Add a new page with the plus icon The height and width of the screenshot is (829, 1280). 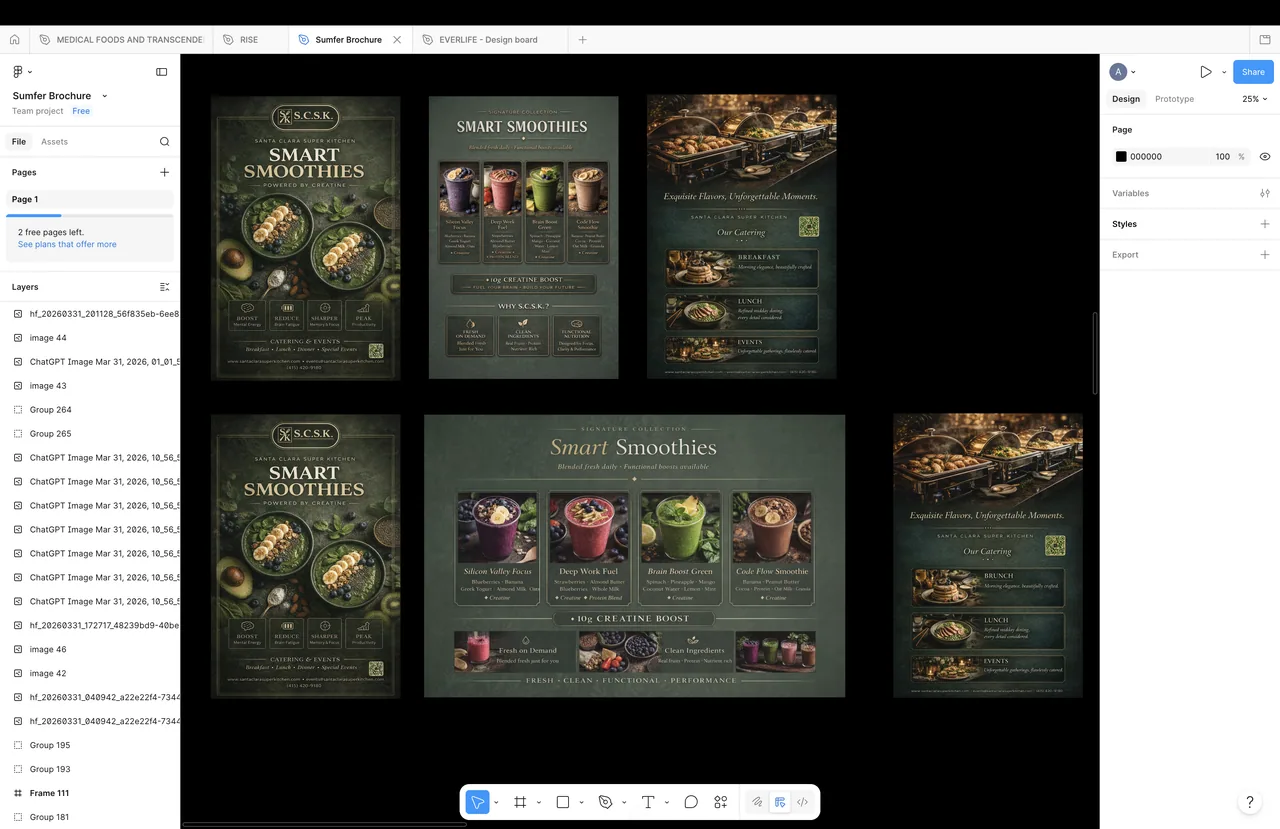(x=165, y=173)
